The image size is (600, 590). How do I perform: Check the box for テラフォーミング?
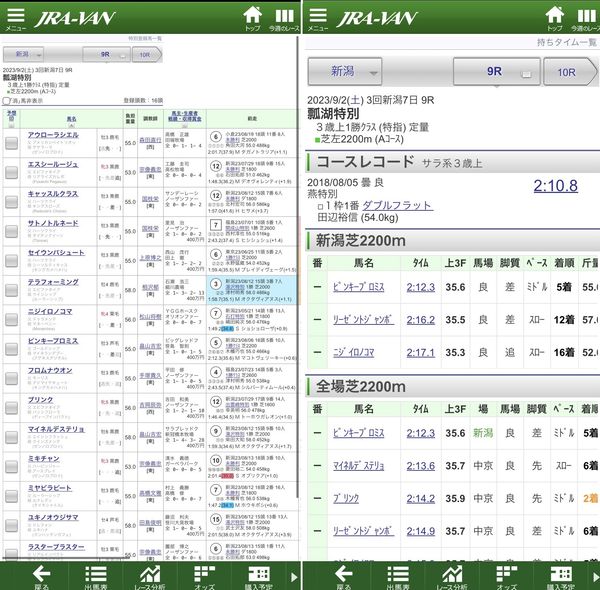click(x=11, y=290)
